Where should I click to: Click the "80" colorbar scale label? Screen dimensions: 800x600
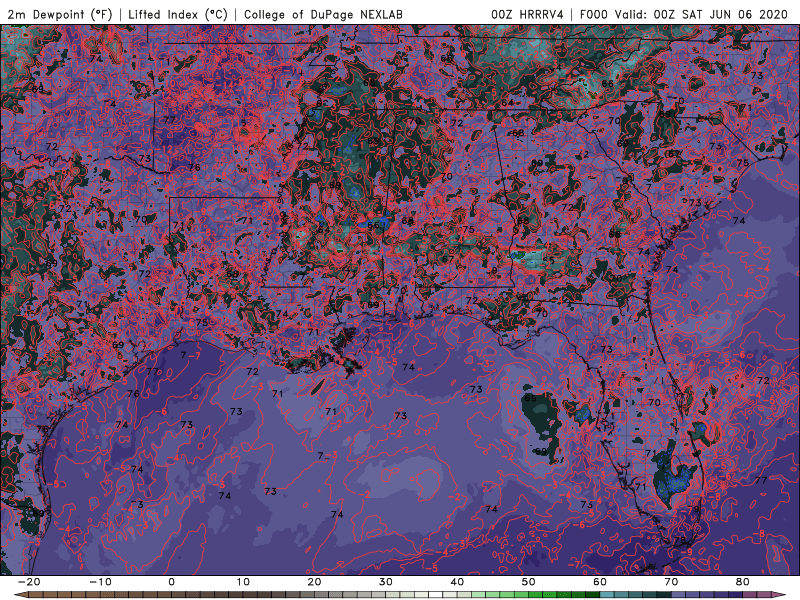click(x=743, y=582)
